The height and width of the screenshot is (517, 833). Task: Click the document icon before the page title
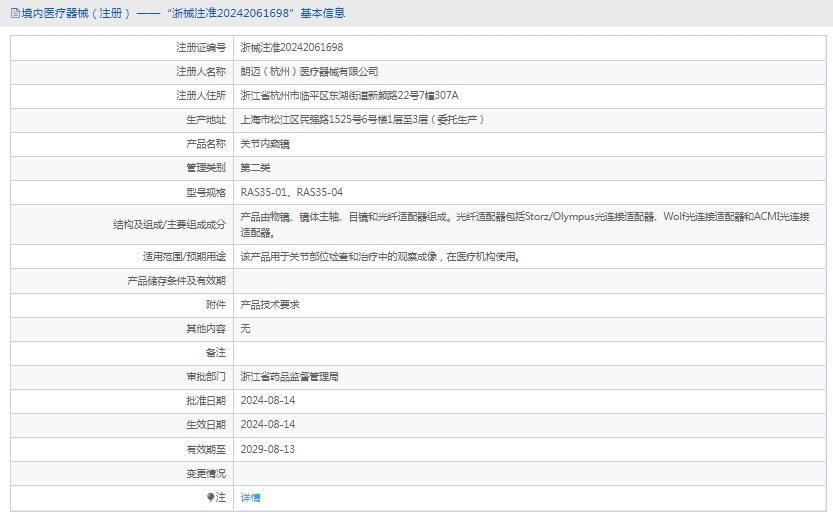pyautogui.click(x=15, y=13)
